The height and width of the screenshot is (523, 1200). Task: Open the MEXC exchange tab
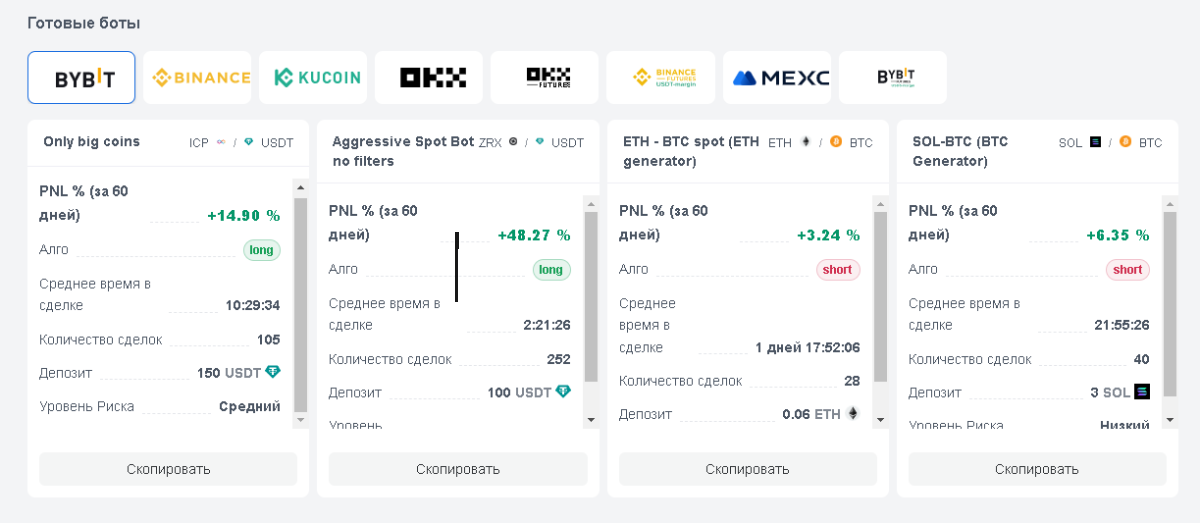[777, 78]
